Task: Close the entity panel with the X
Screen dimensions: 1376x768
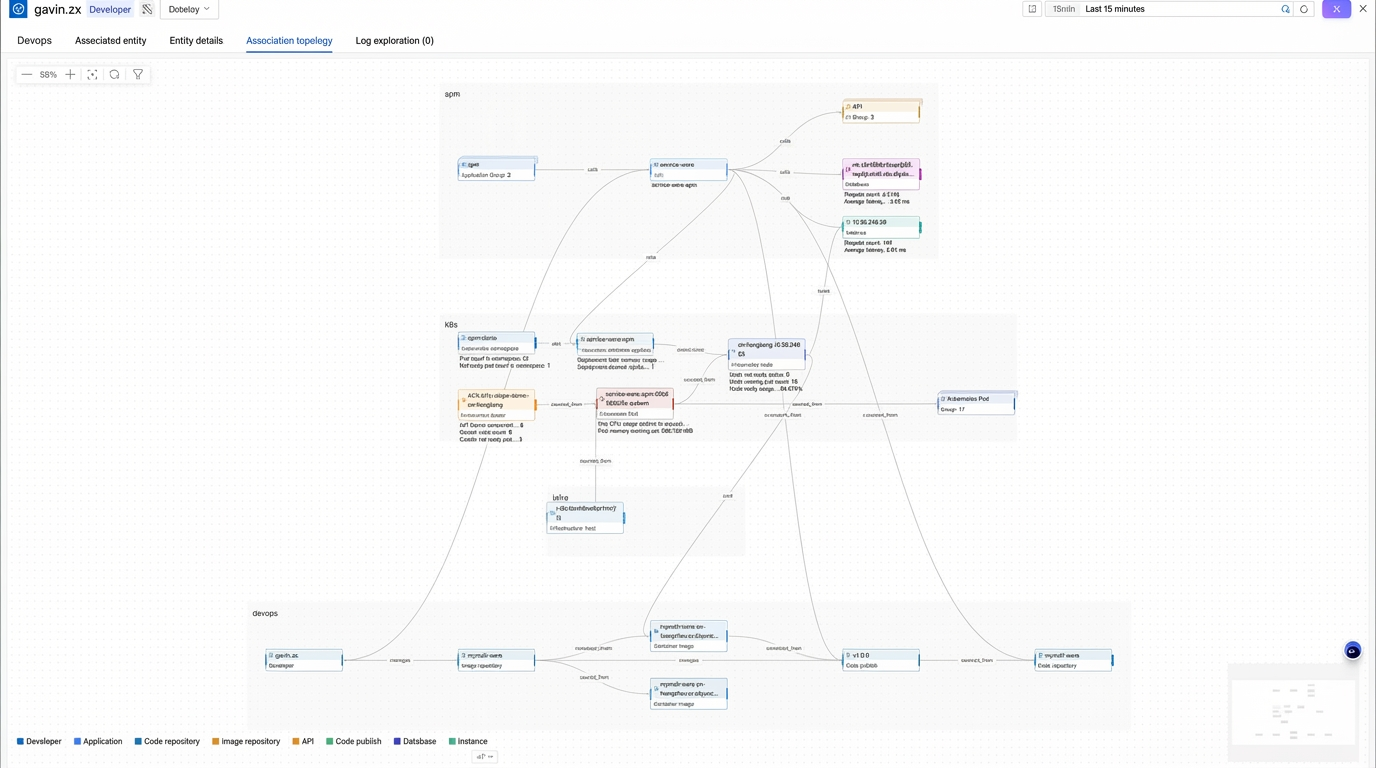Action: coord(1363,9)
